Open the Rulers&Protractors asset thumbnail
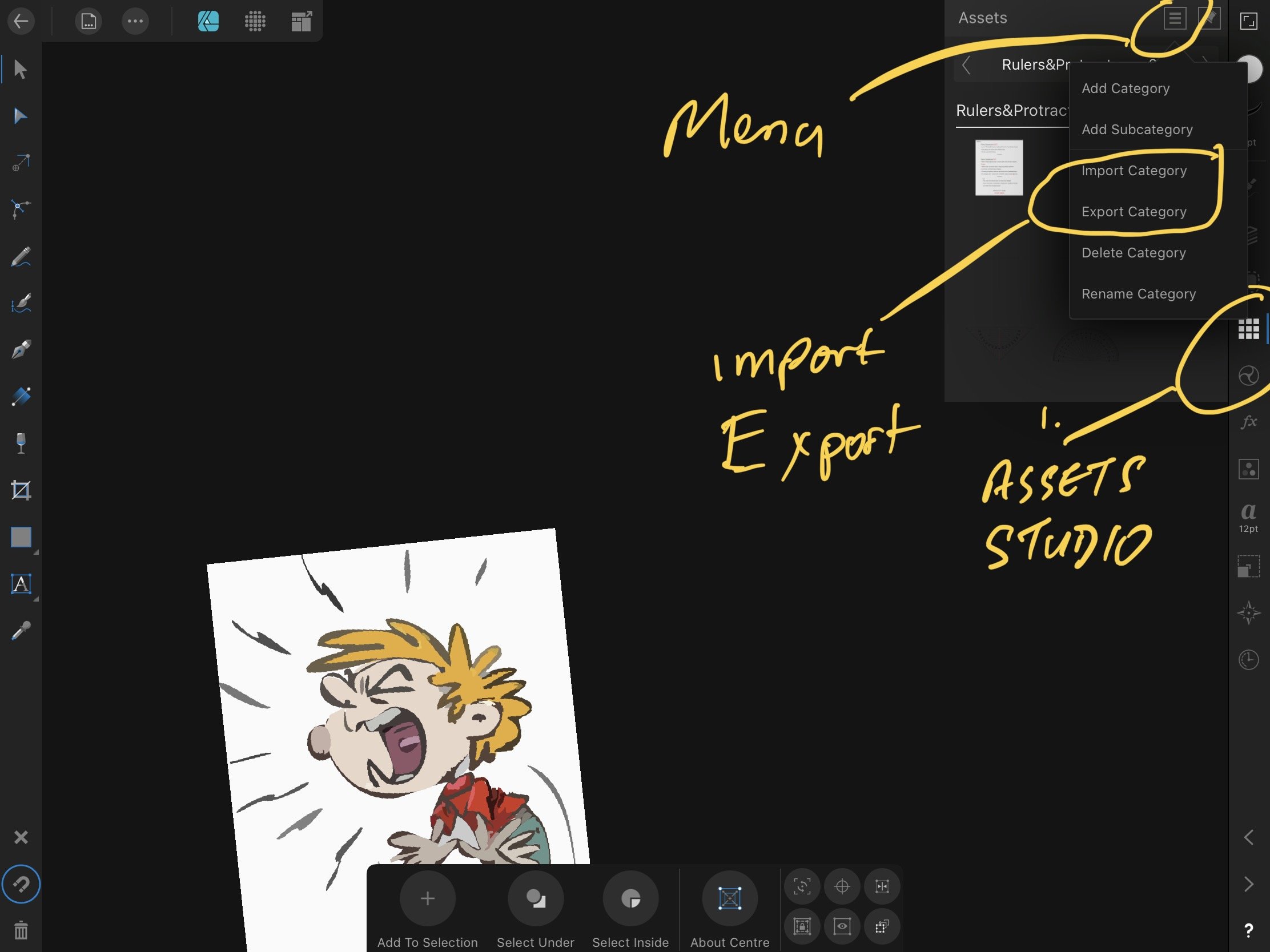Image resolution: width=1270 pixels, height=952 pixels. pyautogui.click(x=999, y=168)
